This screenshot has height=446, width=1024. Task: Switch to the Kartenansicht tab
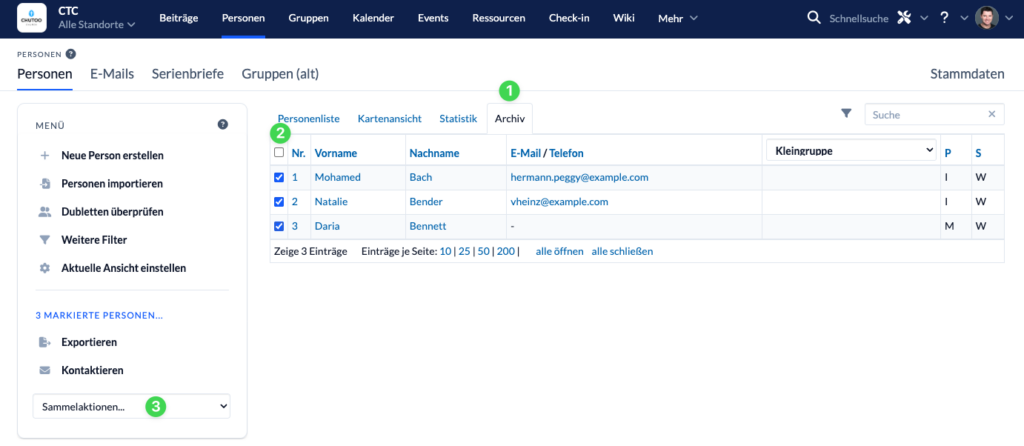(389, 119)
